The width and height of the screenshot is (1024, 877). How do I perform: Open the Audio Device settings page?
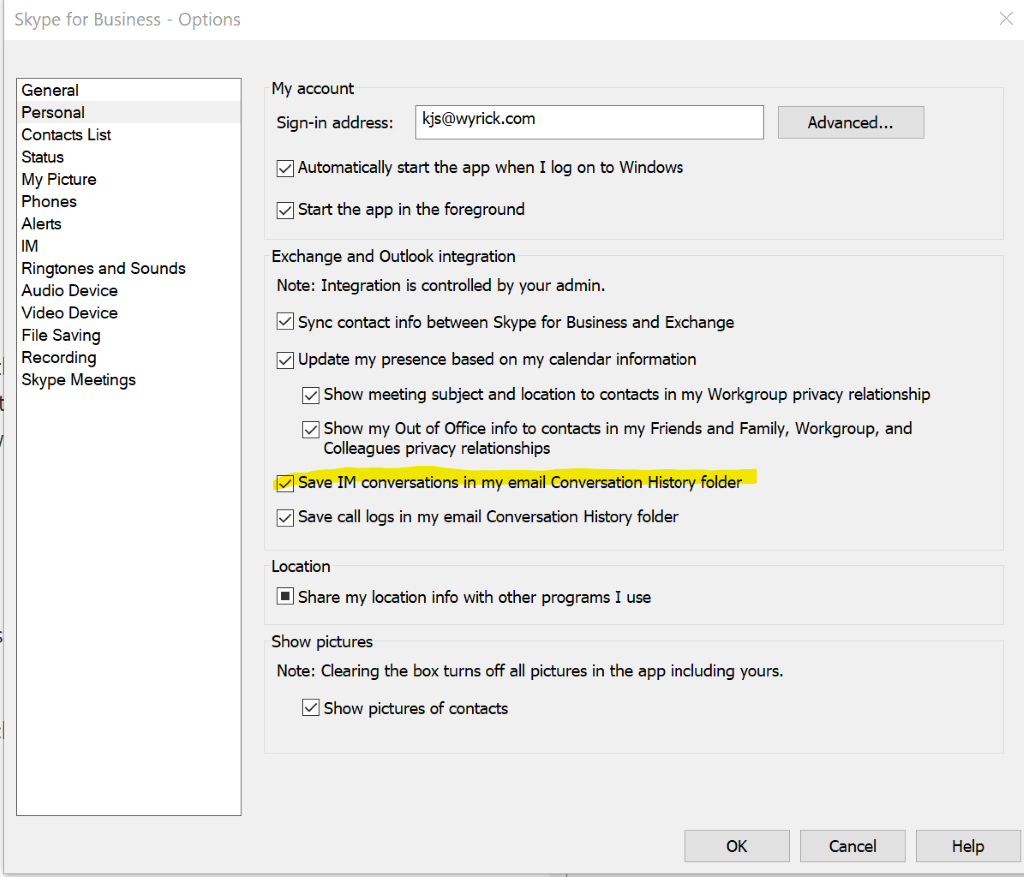(x=69, y=290)
